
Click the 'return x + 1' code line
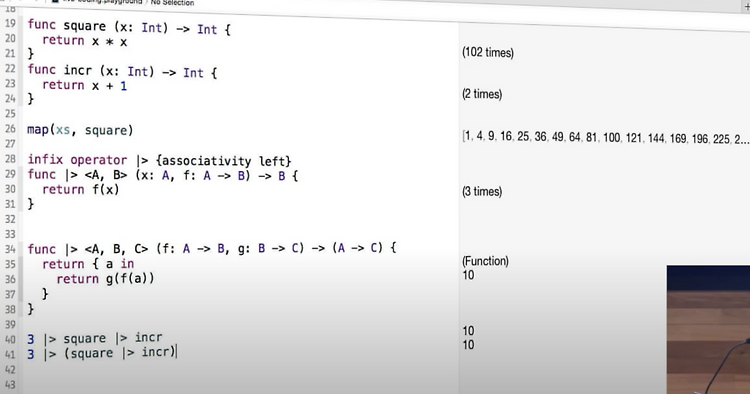[x=85, y=86]
